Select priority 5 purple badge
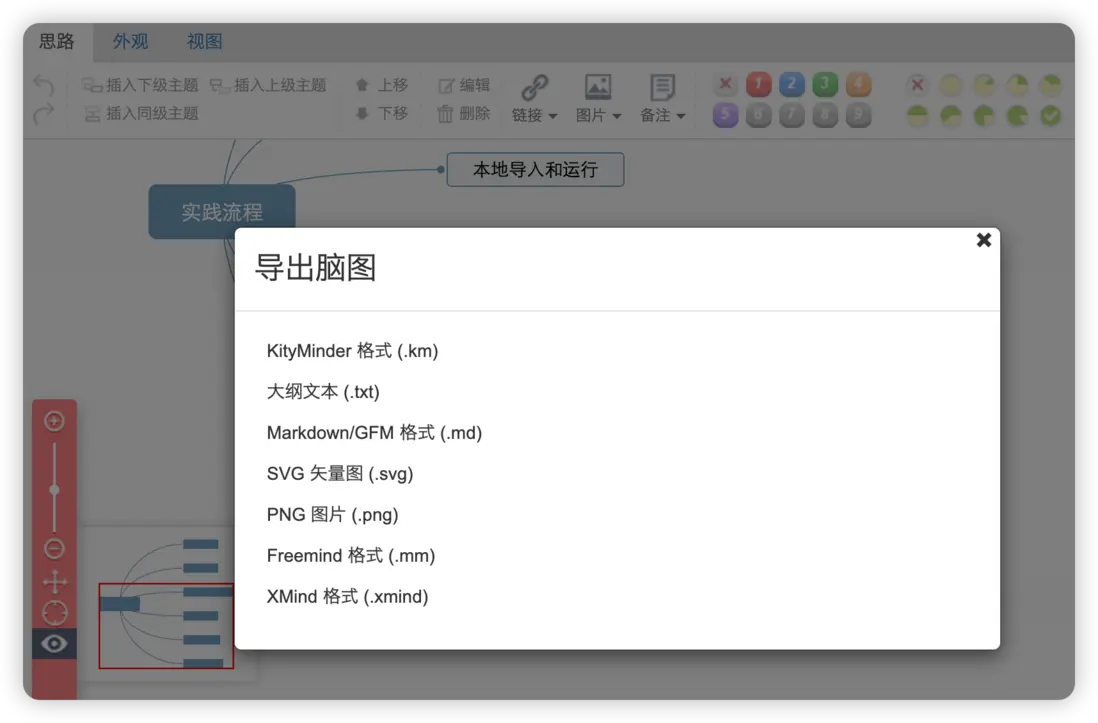Screen dimensions: 1098x723 pos(725,115)
